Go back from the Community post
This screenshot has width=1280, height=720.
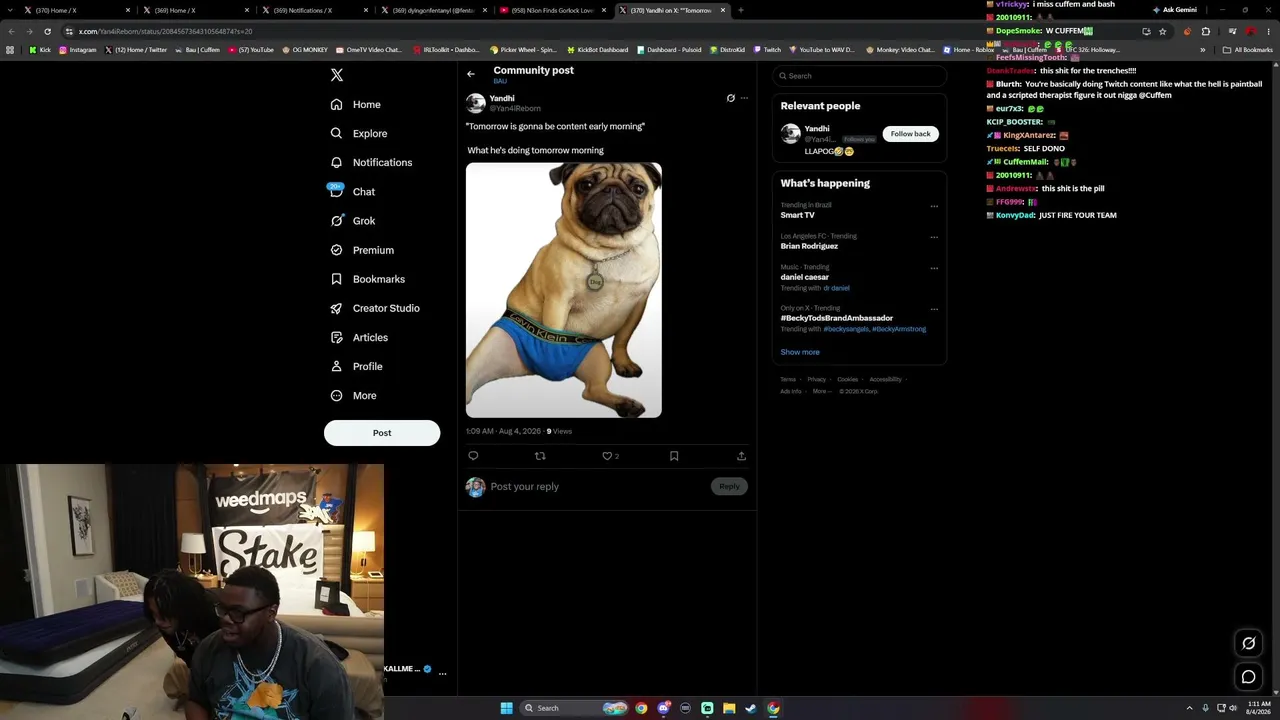pos(471,74)
